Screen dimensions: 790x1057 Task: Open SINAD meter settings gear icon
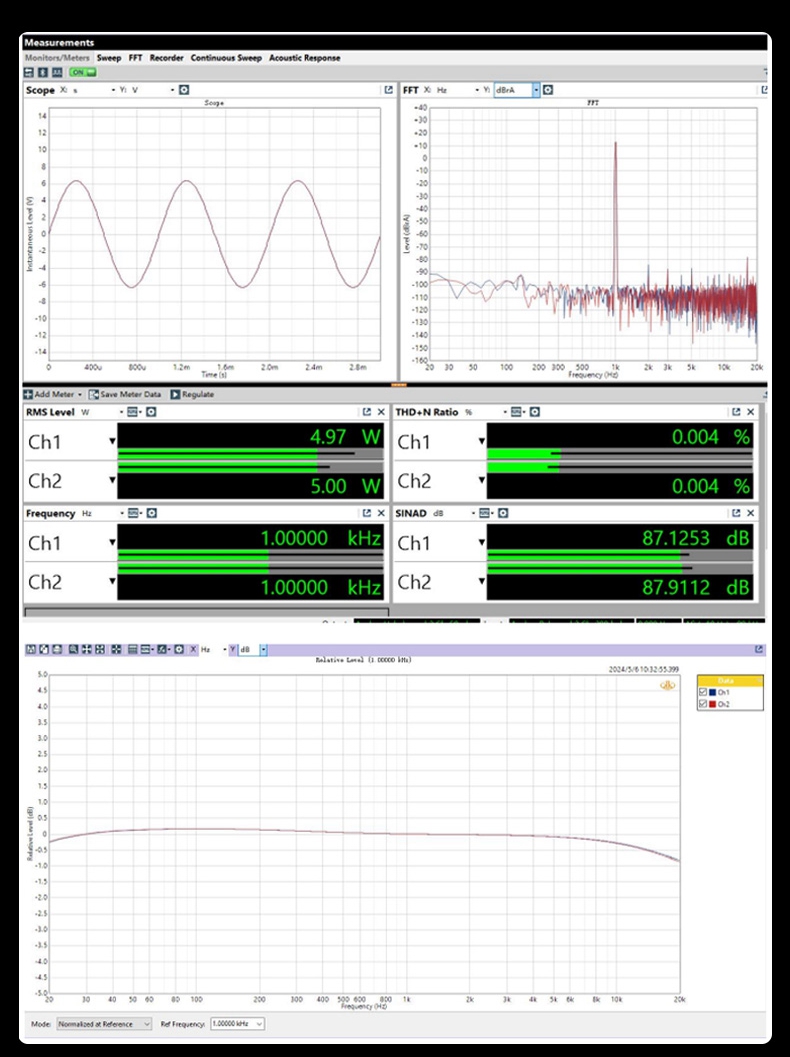[502, 513]
